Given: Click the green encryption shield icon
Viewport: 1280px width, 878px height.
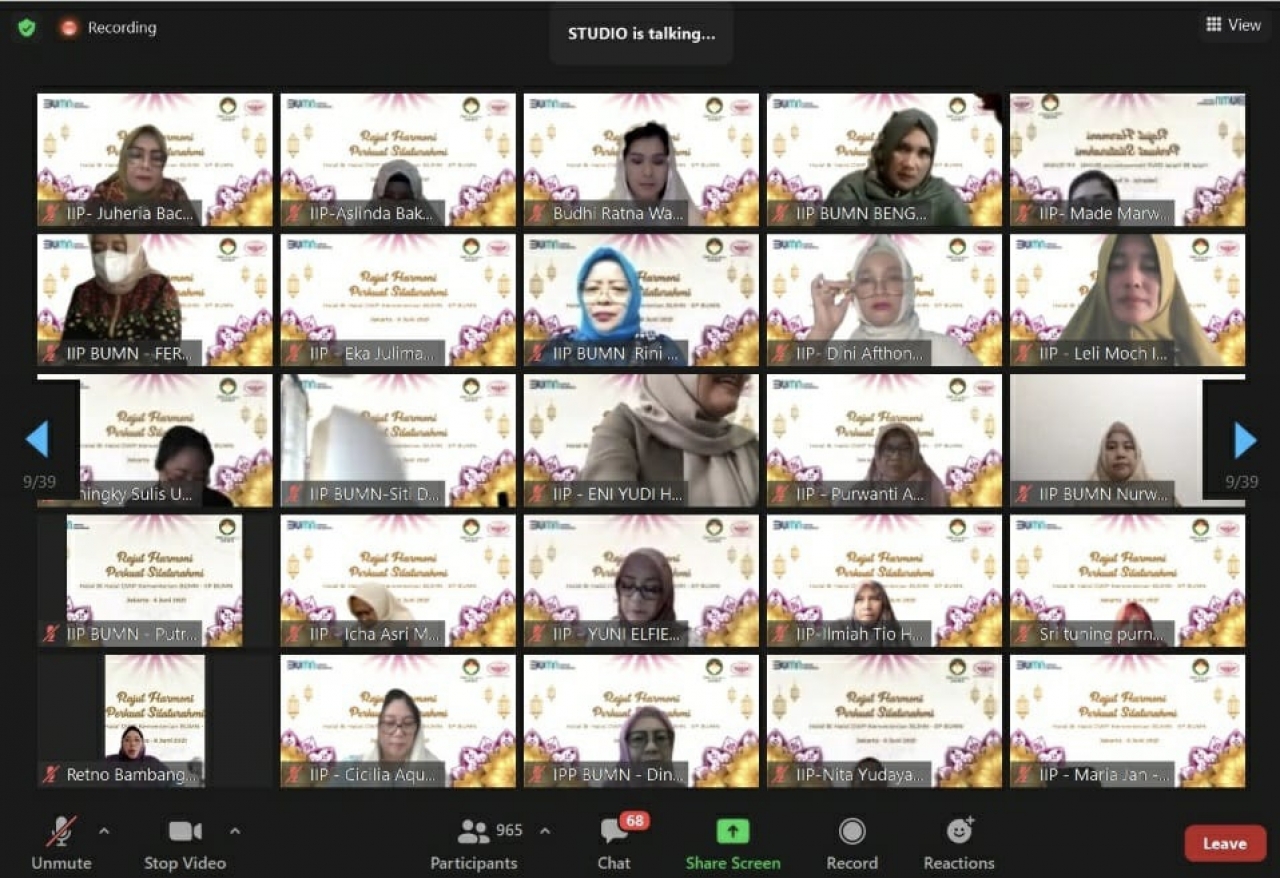Looking at the screenshot, I should point(27,28).
